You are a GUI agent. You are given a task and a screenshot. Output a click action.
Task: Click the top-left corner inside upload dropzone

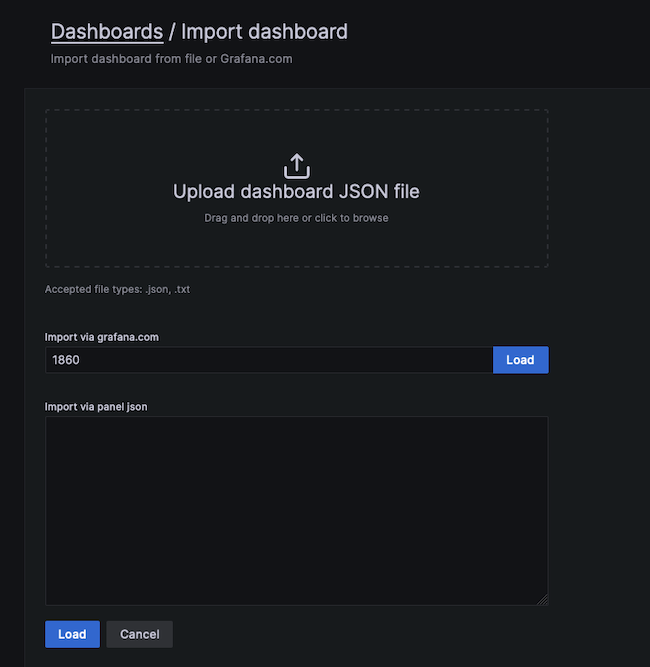pyautogui.click(x=54, y=118)
